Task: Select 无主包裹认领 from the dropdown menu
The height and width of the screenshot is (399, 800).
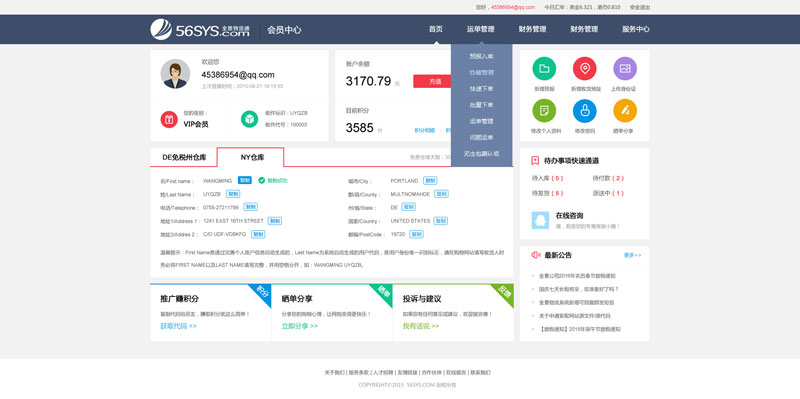Action: (482, 153)
